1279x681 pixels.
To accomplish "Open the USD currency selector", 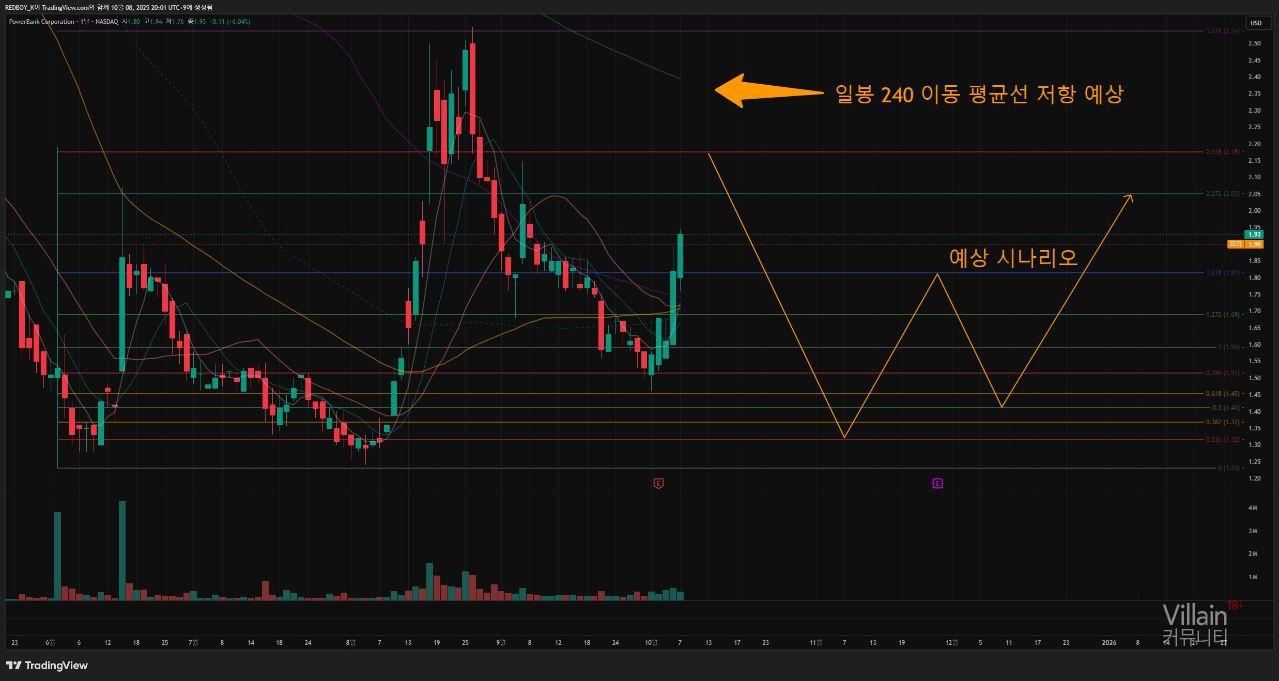I will [x=1254, y=23].
